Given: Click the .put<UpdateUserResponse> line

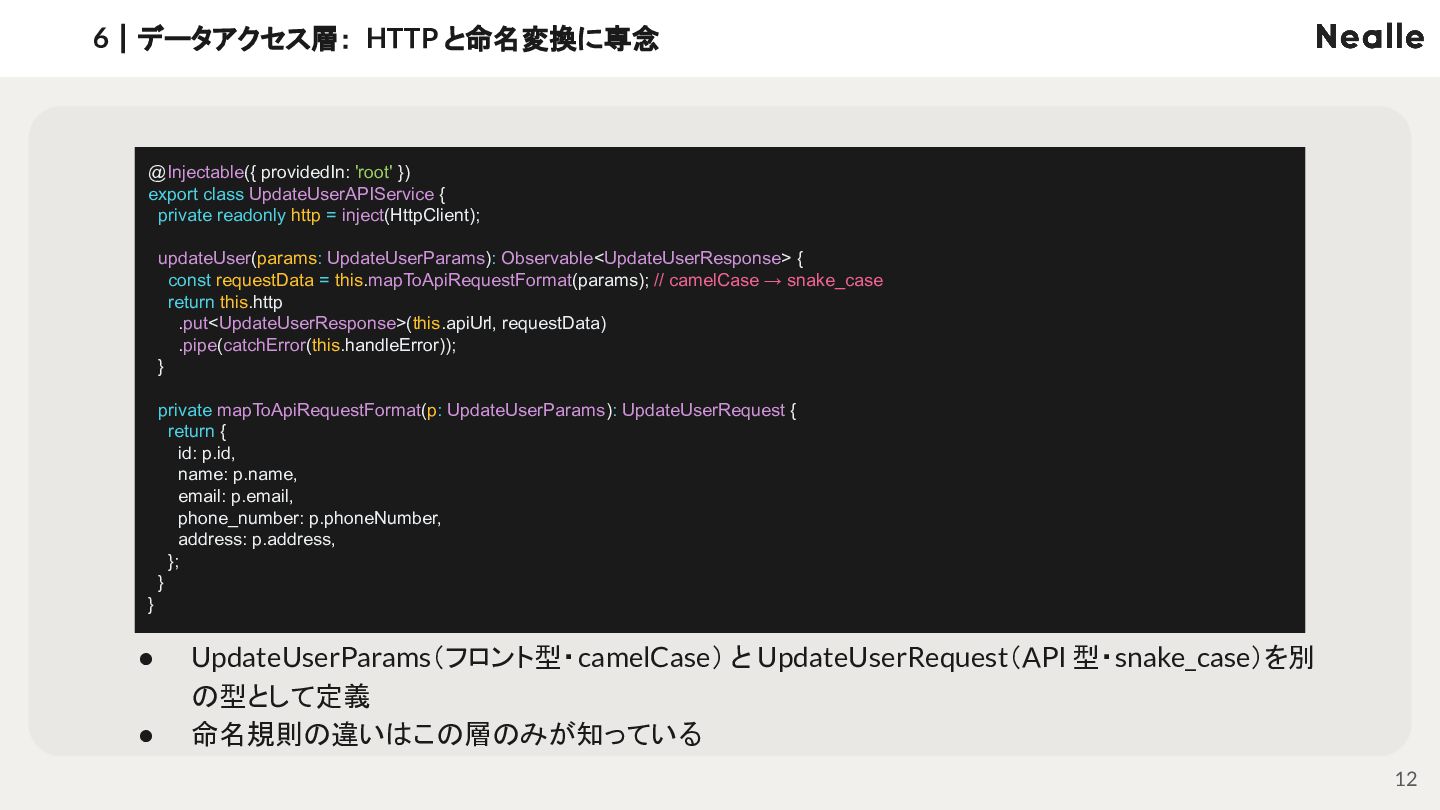Looking at the screenshot, I should [392, 323].
